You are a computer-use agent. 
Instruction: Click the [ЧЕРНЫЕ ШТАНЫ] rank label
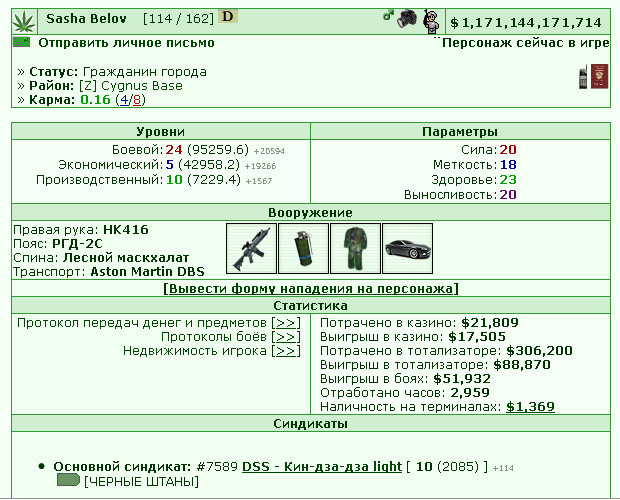(141, 481)
